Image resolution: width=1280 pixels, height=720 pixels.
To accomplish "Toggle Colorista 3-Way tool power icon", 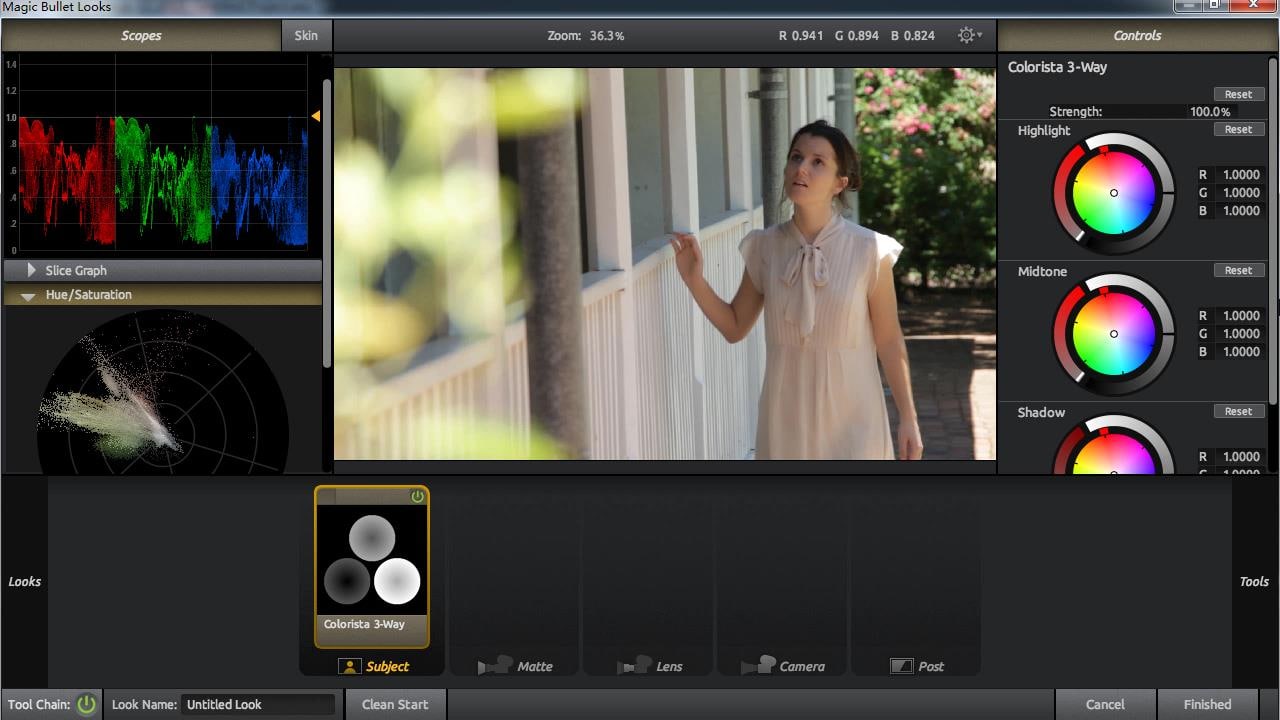I will pos(418,497).
